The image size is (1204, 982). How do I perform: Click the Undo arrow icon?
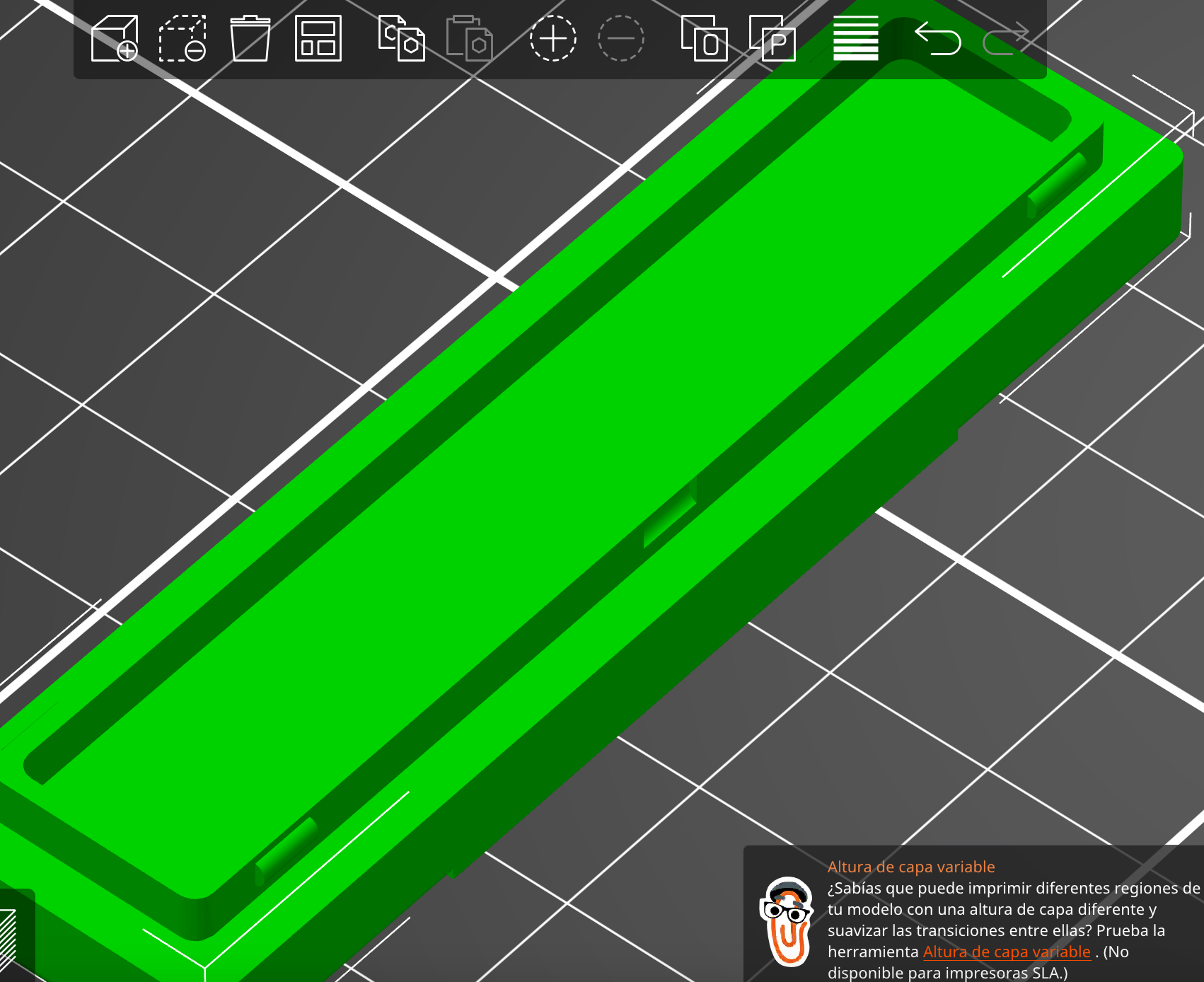938,38
